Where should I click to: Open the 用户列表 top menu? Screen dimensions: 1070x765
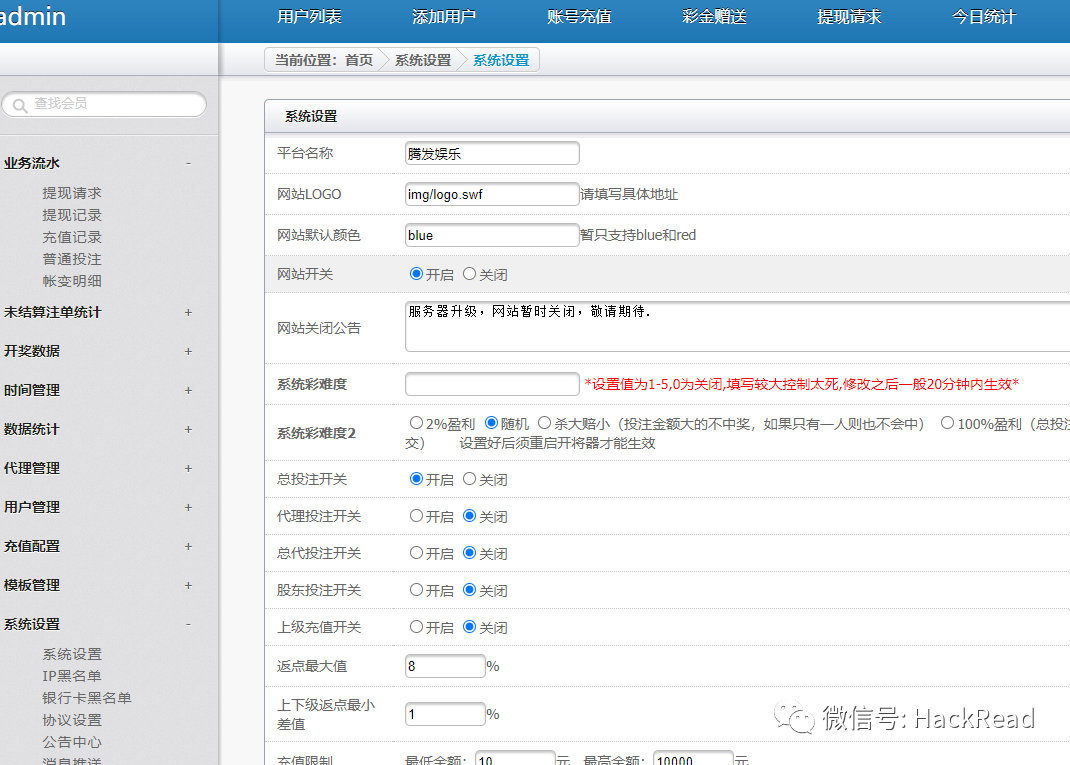pyautogui.click(x=309, y=16)
